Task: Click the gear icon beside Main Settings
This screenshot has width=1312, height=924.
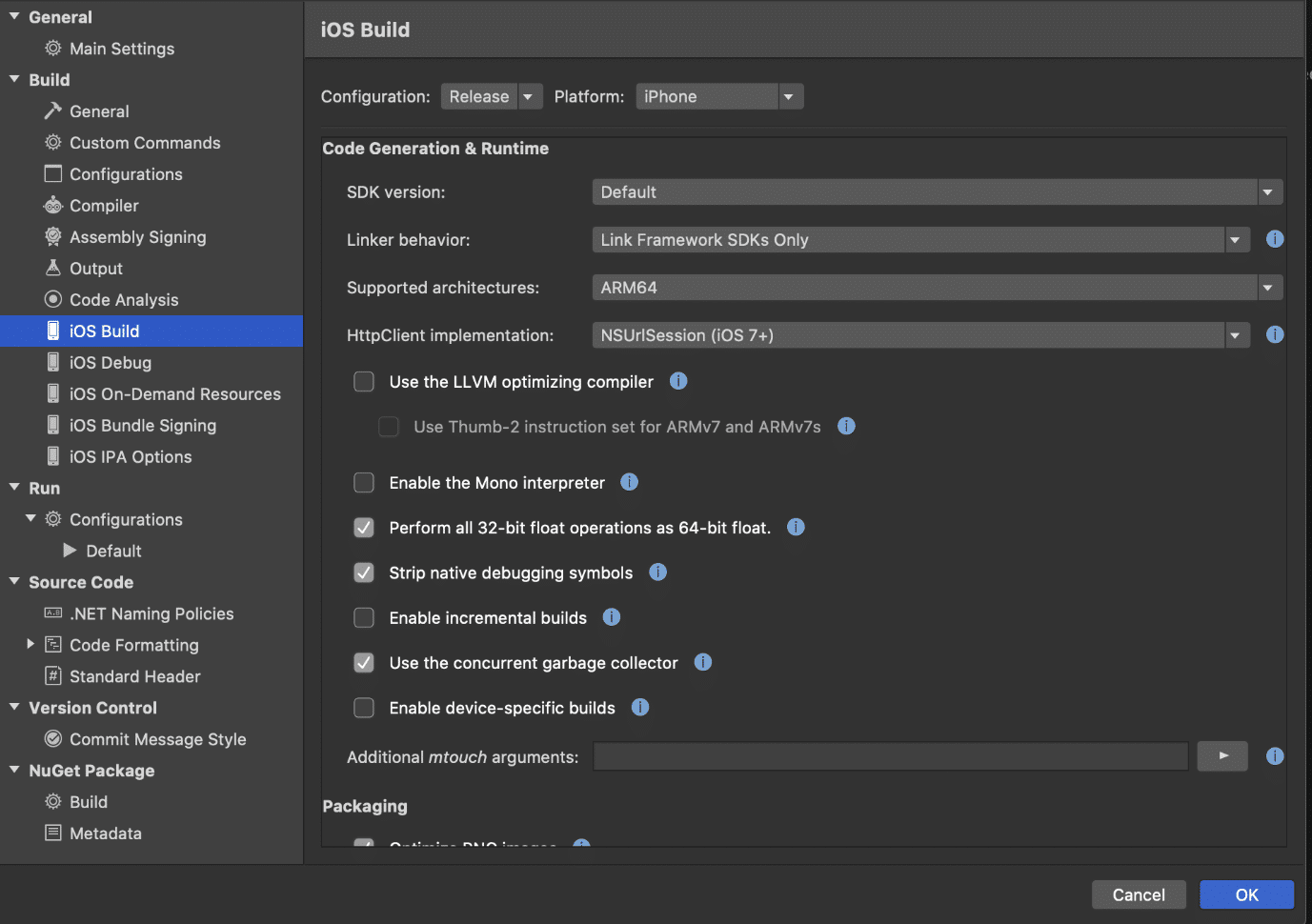Action: [53, 49]
